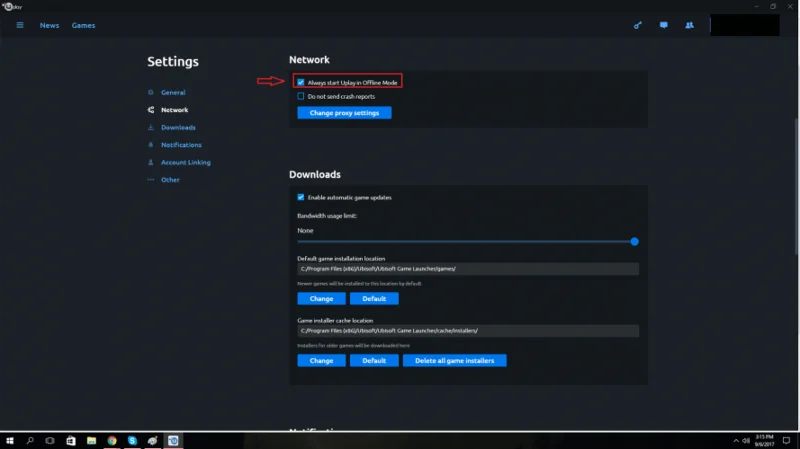Image resolution: width=800 pixels, height=449 pixels.
Task: Click the default game installation path field
Action: pos(468,269)
